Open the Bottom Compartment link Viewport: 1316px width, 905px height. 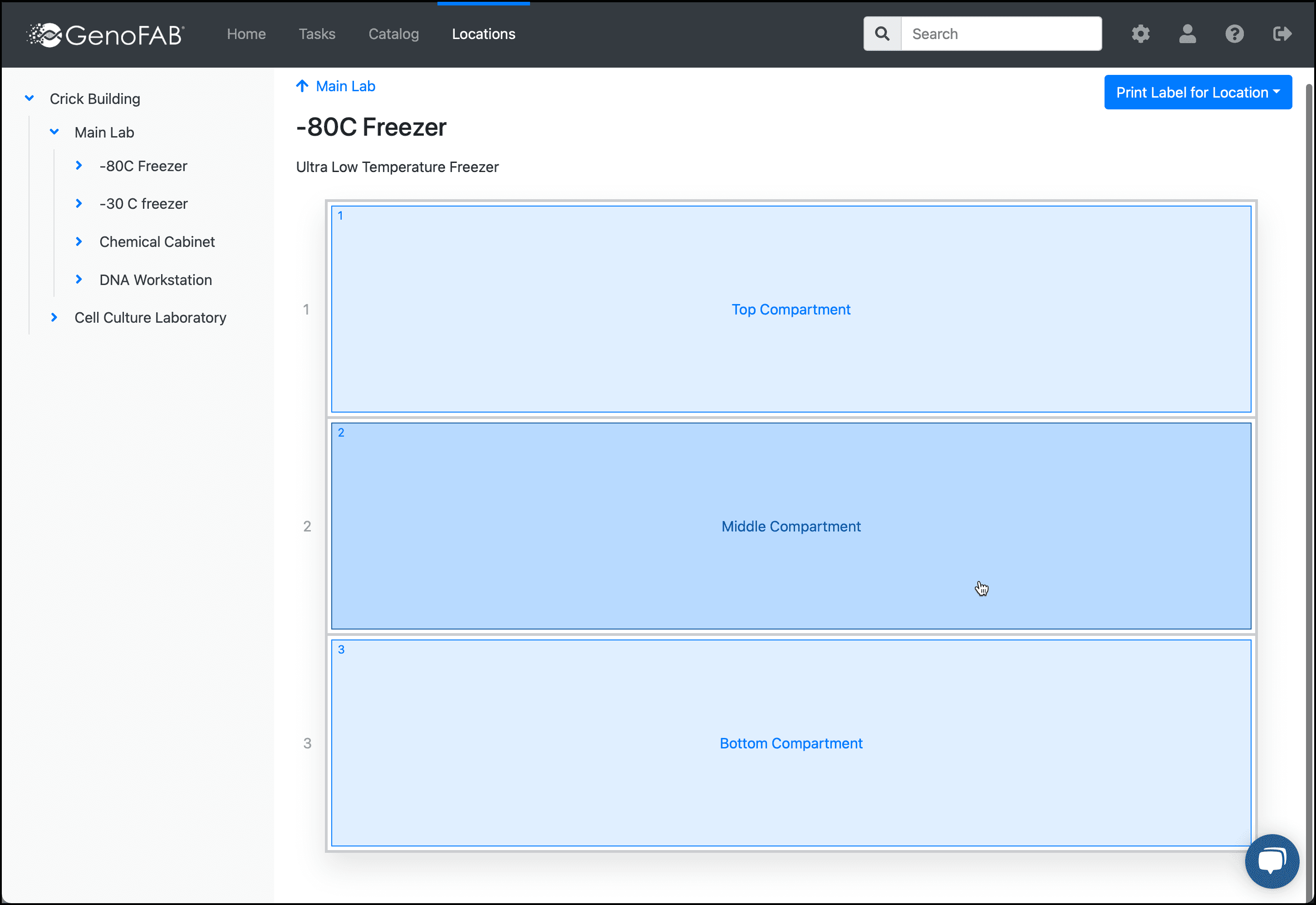click(x=791, y=743)
